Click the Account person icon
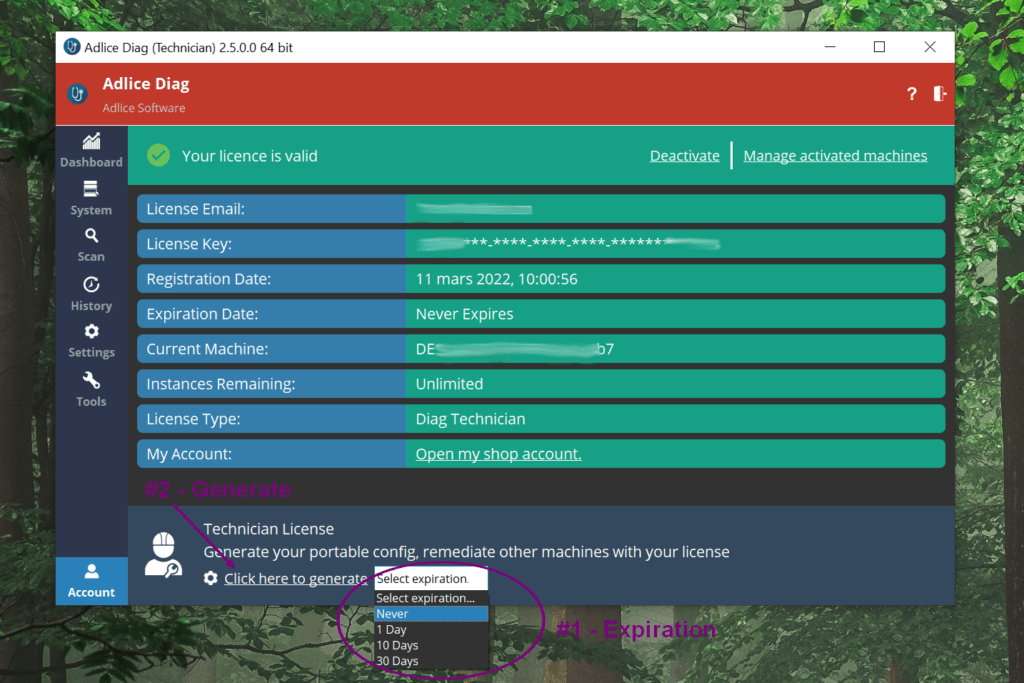The height and width of the screenshot is (683, 1024). [x=91, y=572]
